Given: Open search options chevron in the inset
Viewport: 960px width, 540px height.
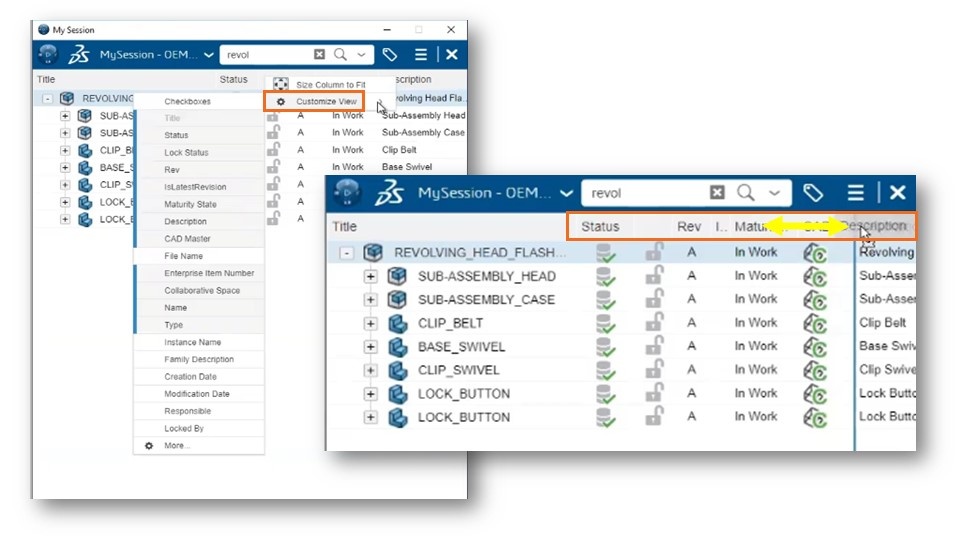Looking at the screenshot, I should (774, 193).
